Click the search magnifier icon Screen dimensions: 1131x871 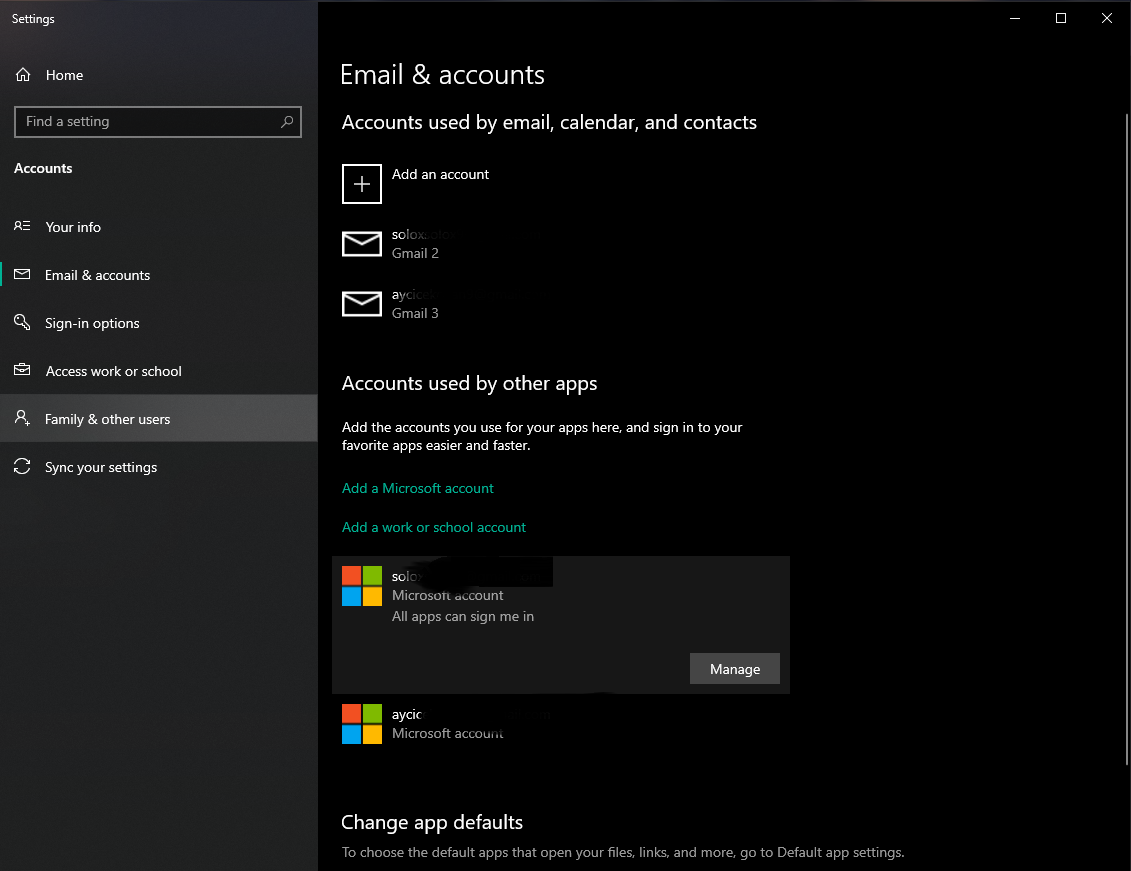coord(287,121)
